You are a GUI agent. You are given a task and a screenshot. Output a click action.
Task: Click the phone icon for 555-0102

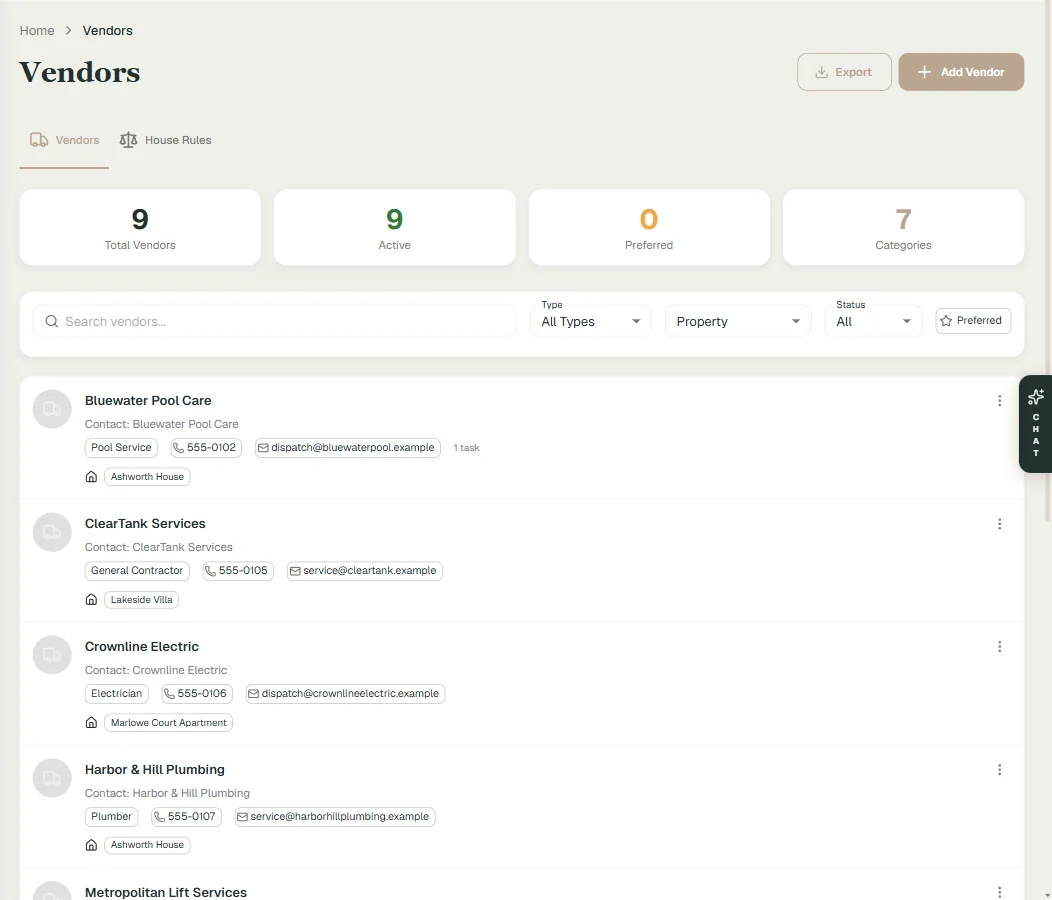[178, 448]
